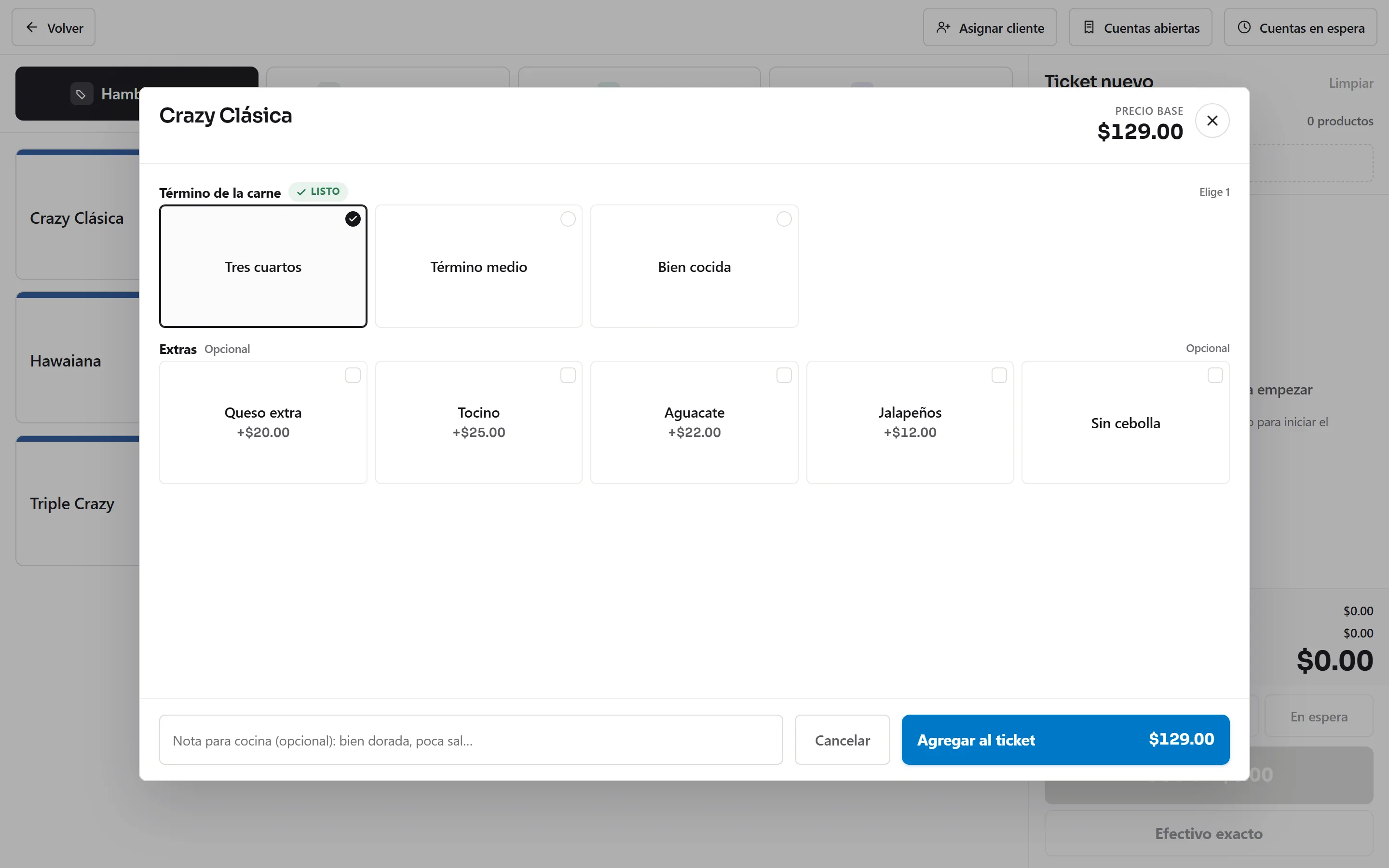Click the Opcional label at right of Extras

tap(1208, 349)
